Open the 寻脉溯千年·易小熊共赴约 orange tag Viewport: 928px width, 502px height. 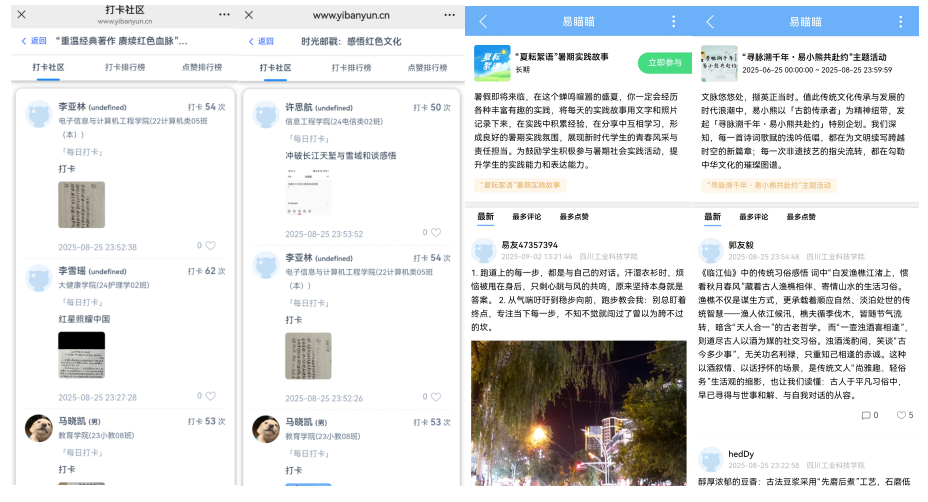click(x=769, y=185)
